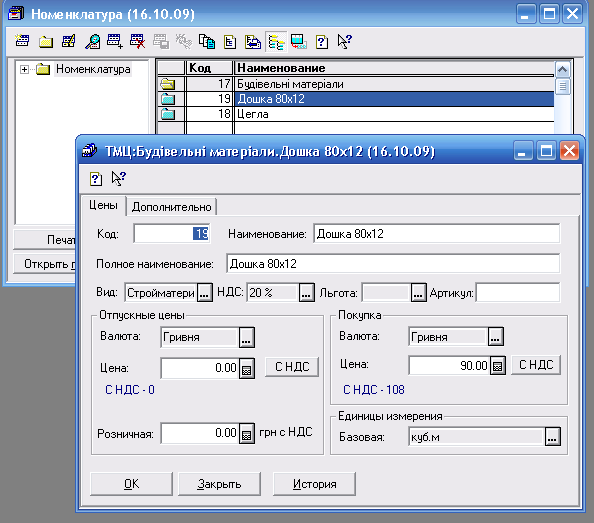Screen dimensions: 594x523
Task: Click into the Артикул input field
Action: point(518,293)
